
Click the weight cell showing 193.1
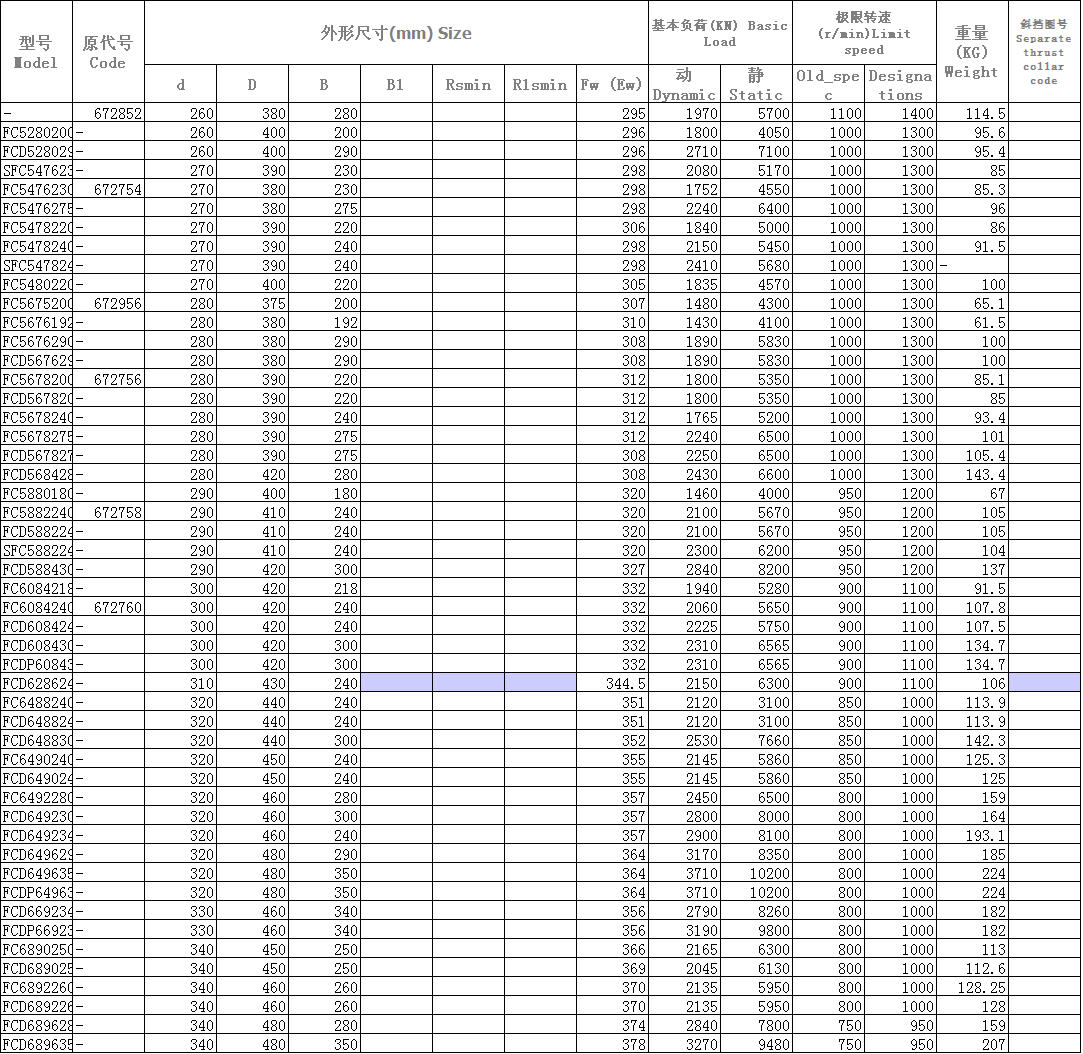[972, 836]
